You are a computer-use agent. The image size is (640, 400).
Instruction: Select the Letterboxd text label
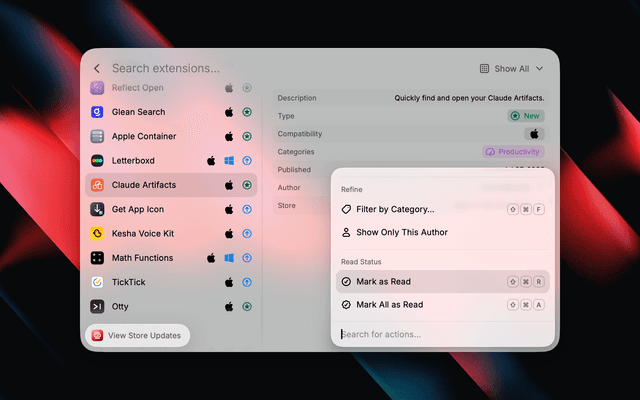(133, 160)
